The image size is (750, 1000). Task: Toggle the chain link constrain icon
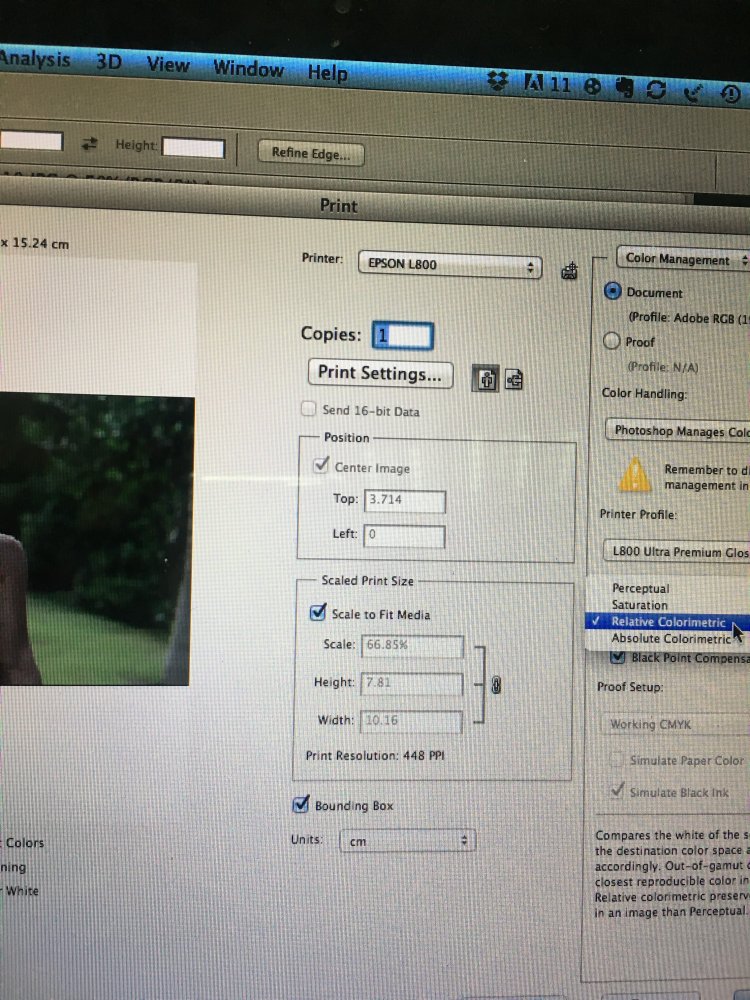494,685
